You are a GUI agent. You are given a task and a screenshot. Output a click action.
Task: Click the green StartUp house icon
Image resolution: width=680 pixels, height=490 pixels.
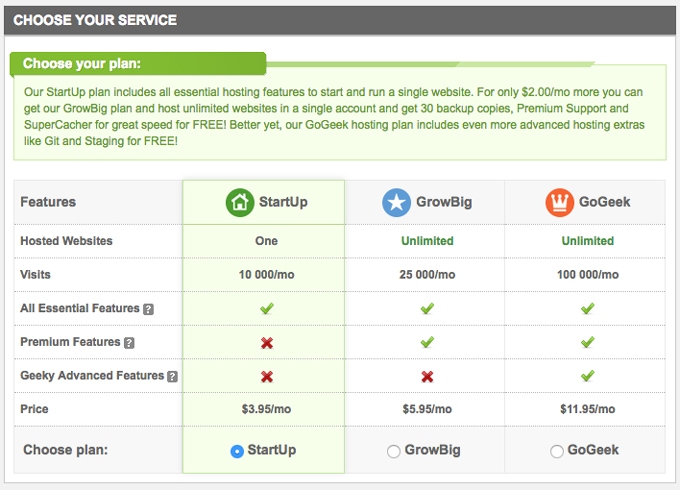point(239,203)
